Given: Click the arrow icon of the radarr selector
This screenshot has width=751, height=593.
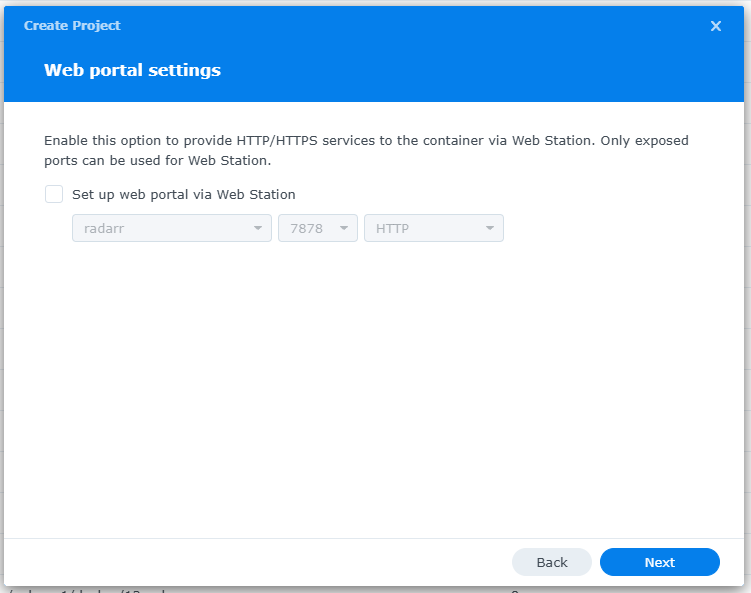Looking at the screenshot, I should 259,228.
